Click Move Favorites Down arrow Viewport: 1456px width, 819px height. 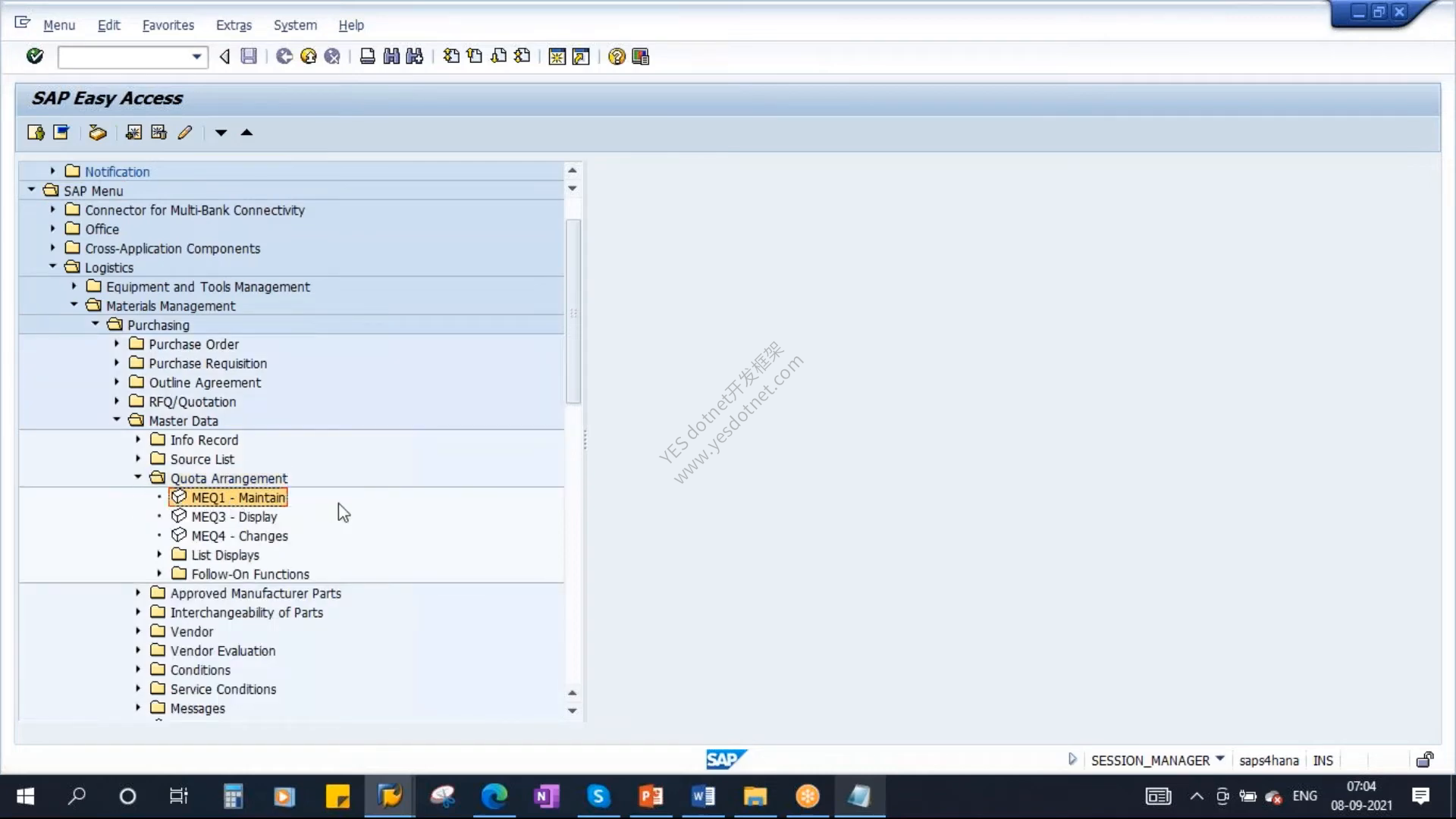pyautogui.click(x=221, y=133)
